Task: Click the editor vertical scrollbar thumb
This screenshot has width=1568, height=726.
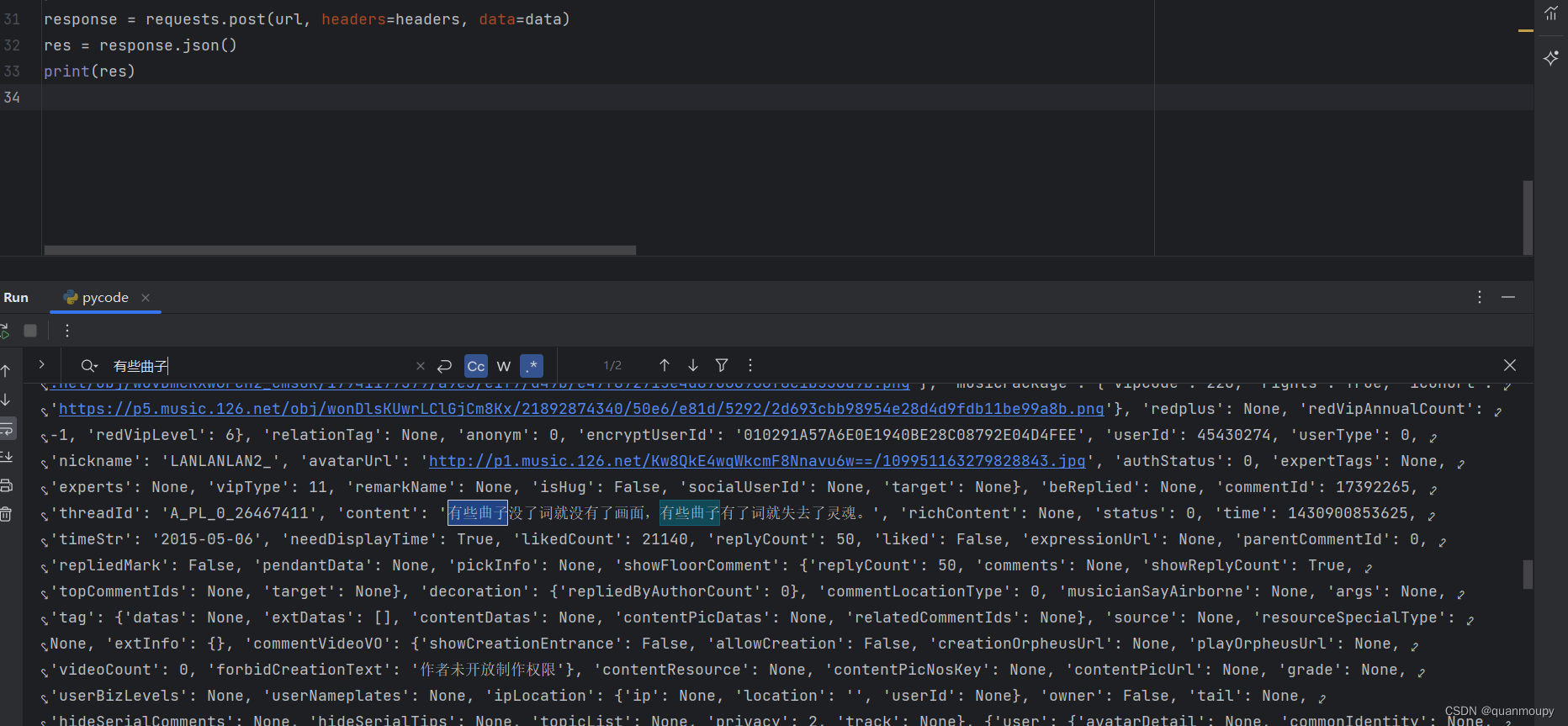Action: coord(1528,217)
